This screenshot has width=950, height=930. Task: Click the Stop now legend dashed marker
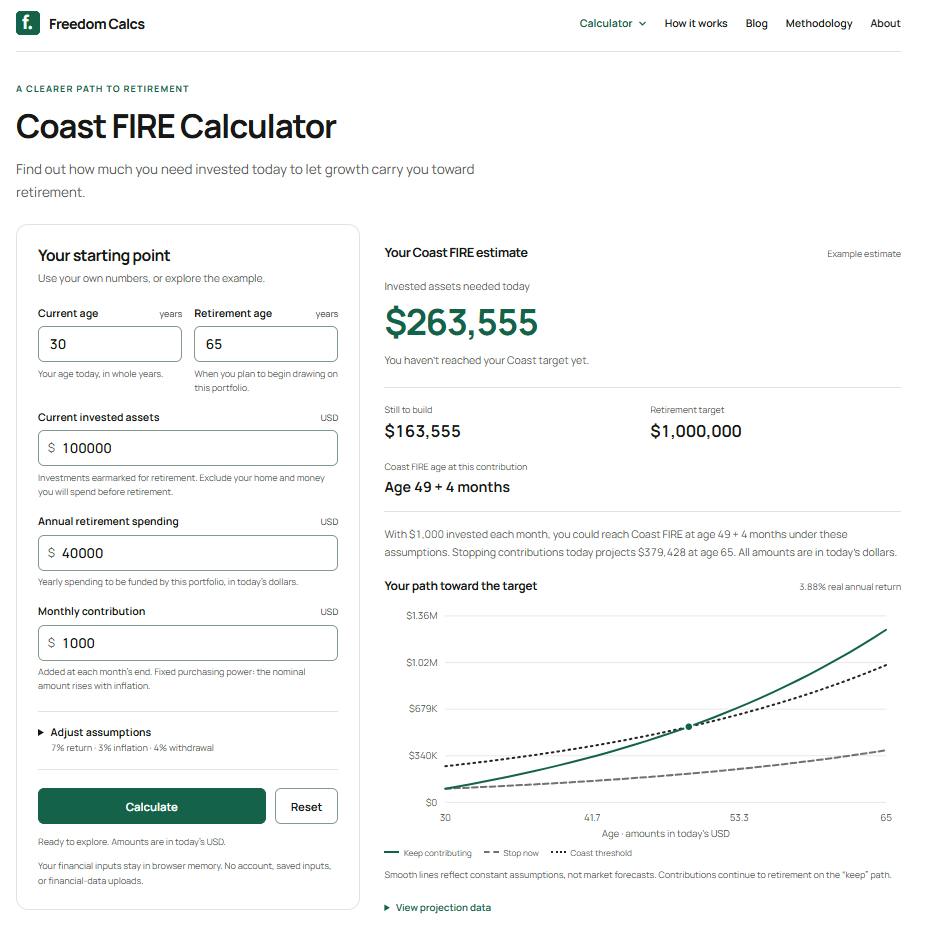click(x=491, y=852)
